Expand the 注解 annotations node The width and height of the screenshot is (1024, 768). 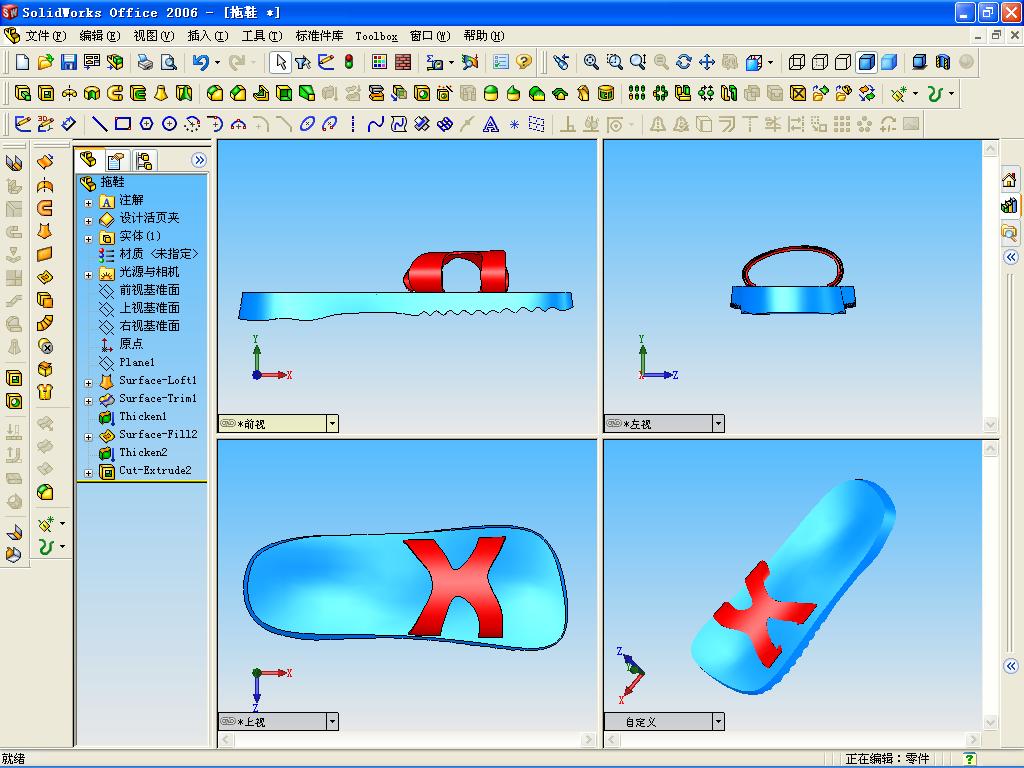click(x=89, y=203)
